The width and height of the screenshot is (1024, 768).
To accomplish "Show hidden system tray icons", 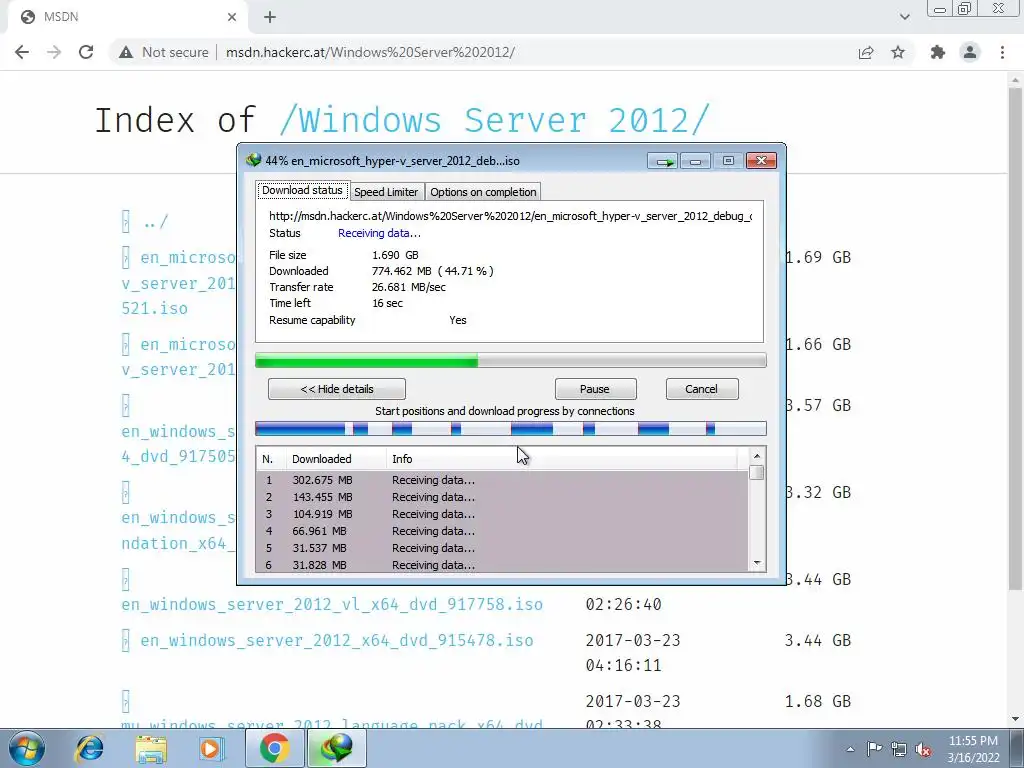I will click(x=850, y=749).
